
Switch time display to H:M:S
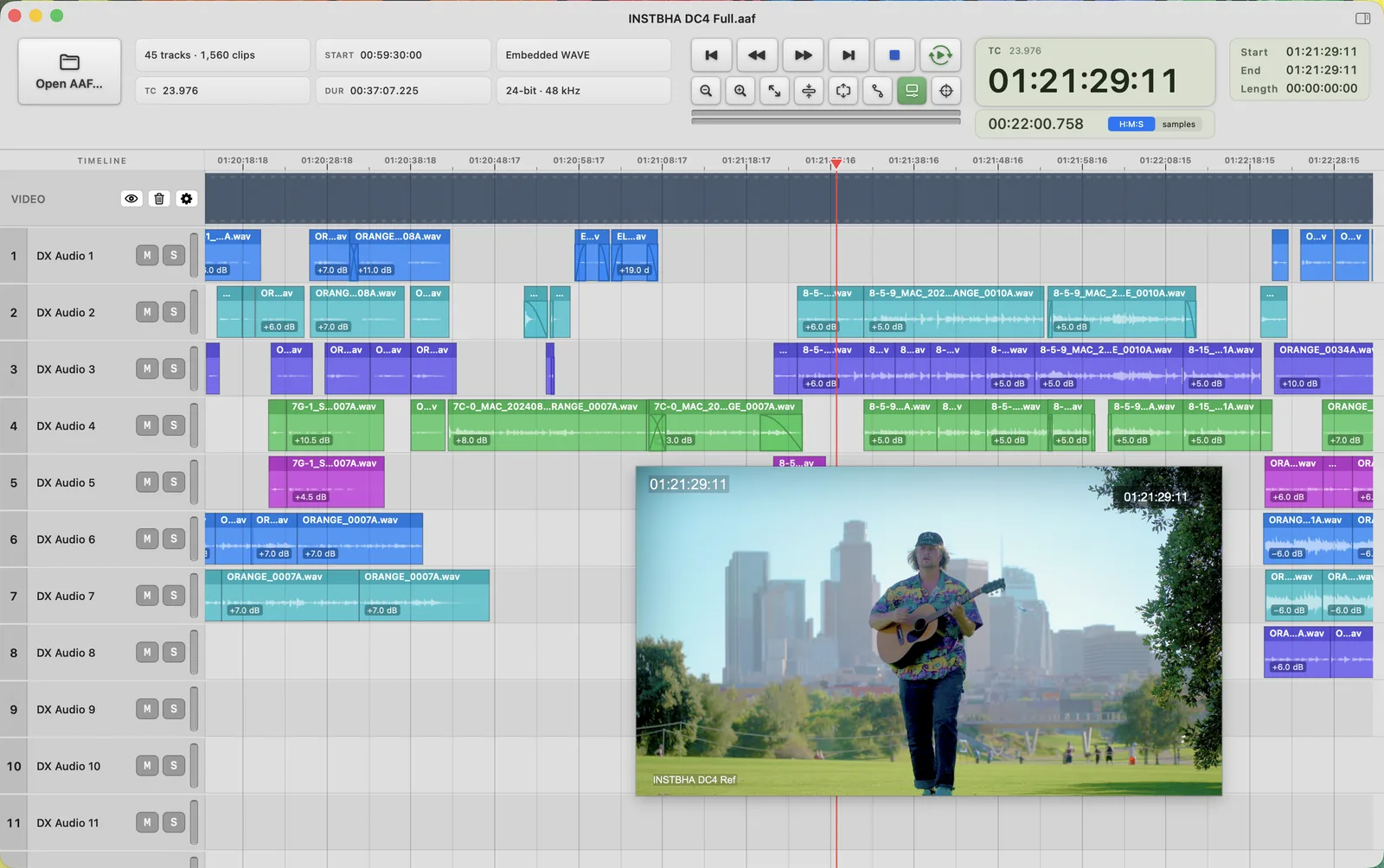coord(1131,124)
